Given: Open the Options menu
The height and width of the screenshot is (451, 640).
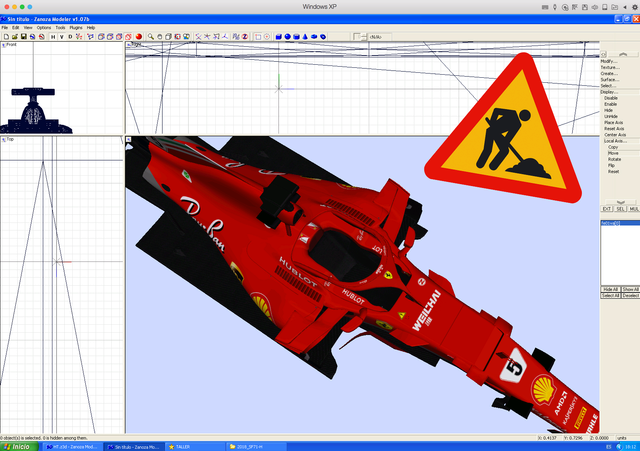Looking at the screenshot, I should (44, 28).
